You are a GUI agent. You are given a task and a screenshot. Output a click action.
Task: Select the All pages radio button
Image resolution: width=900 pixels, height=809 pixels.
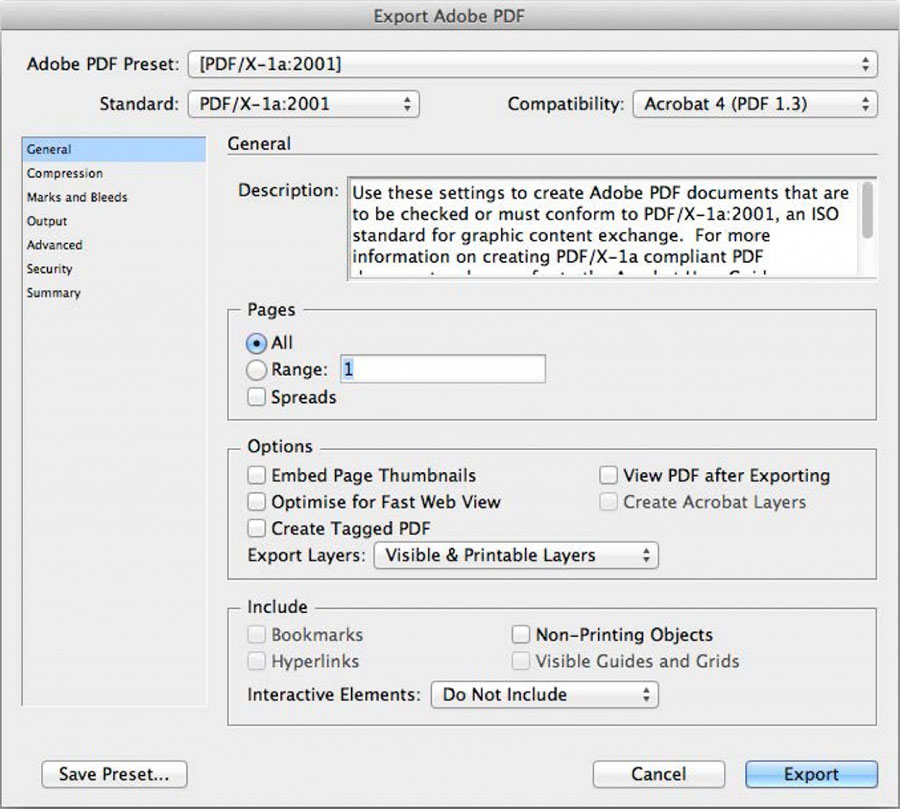coord(256,343)
